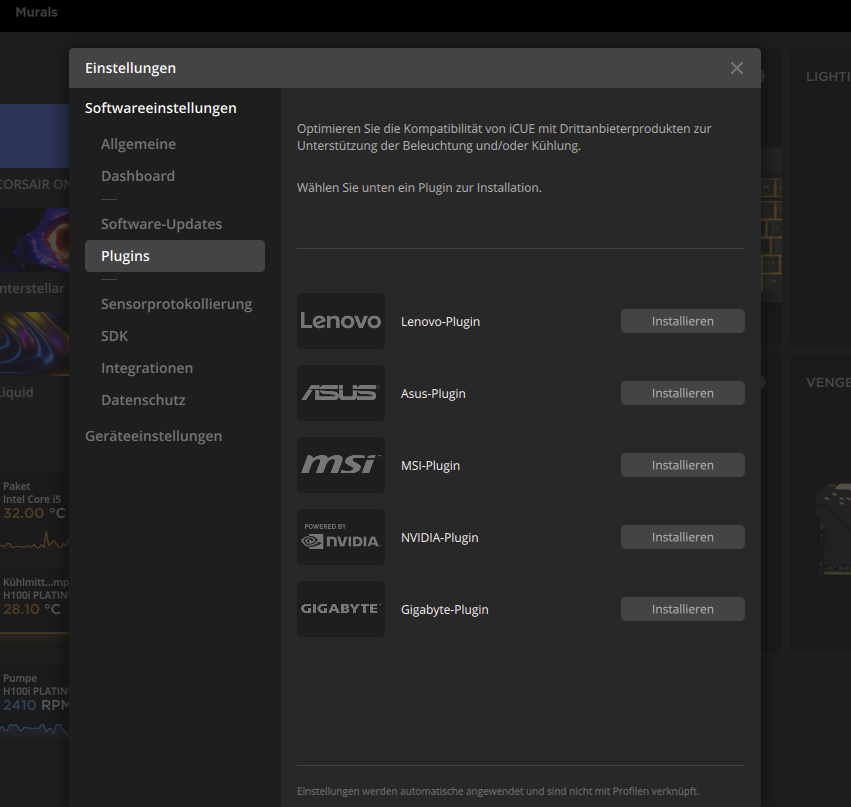Open Dashboard settings page
This screenshot has width=851, height=807.
(138, 176)
